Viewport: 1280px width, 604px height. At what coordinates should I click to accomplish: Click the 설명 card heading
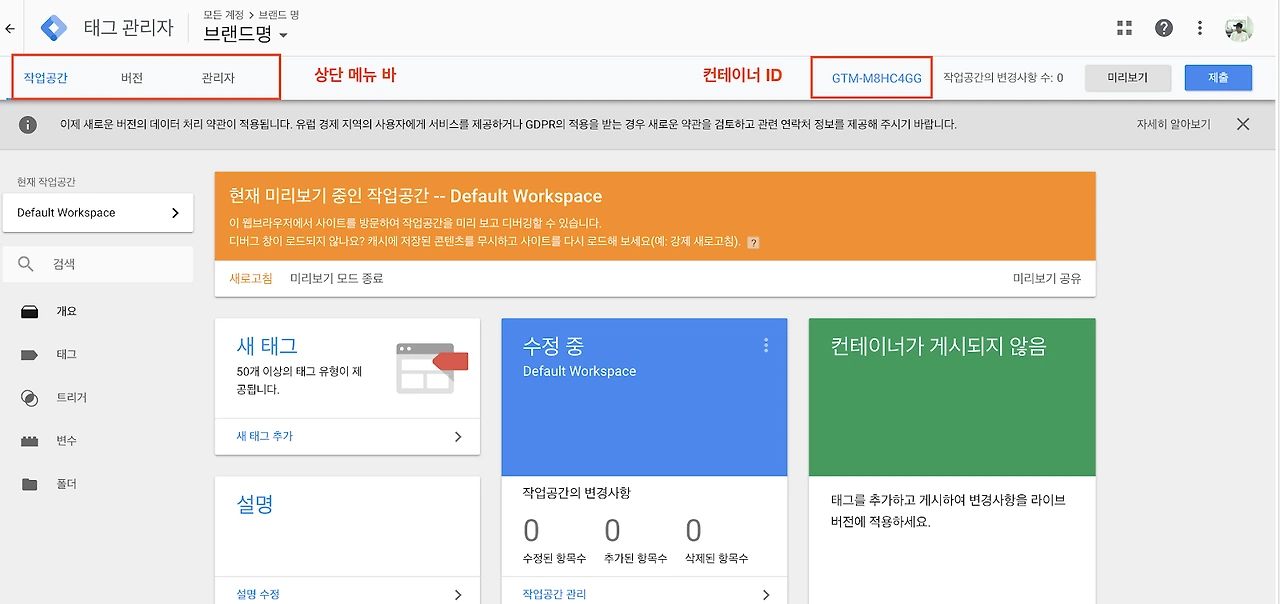pyautogui.click(x=255, y=504)
